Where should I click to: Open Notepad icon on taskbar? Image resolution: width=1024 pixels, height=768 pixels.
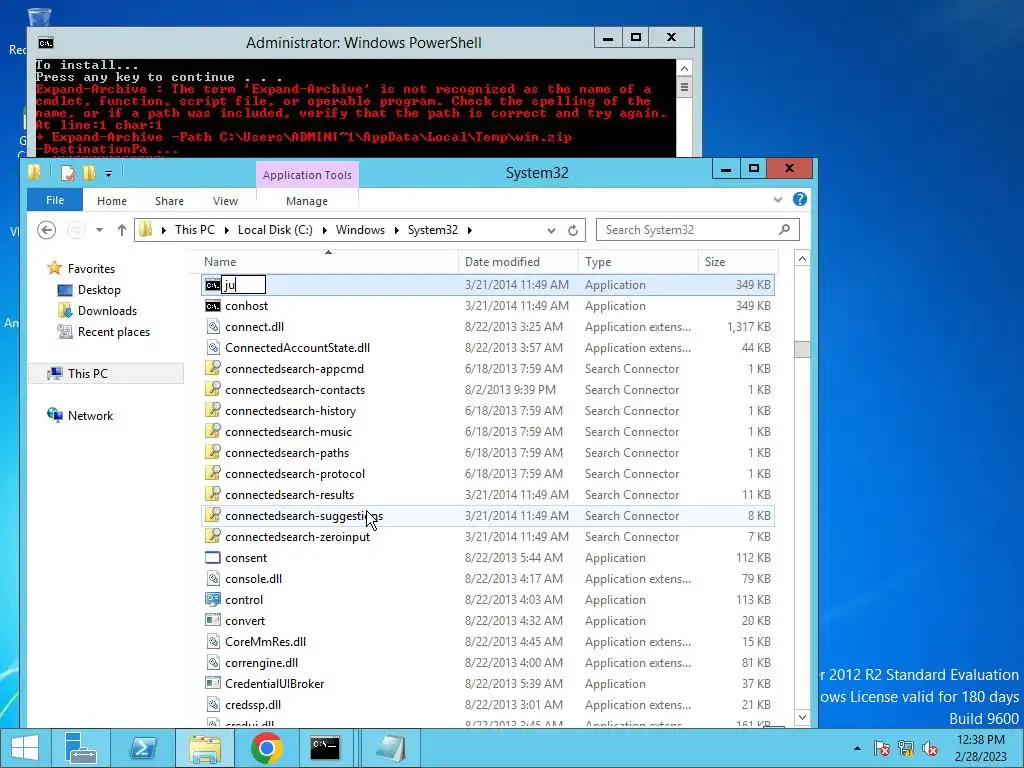[x=391, y=748]
